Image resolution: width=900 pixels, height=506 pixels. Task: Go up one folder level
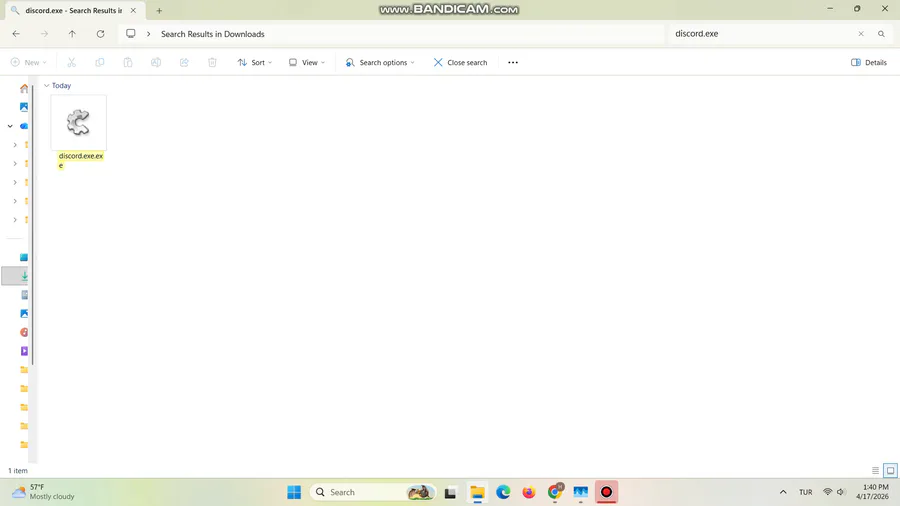coord(72,34)
